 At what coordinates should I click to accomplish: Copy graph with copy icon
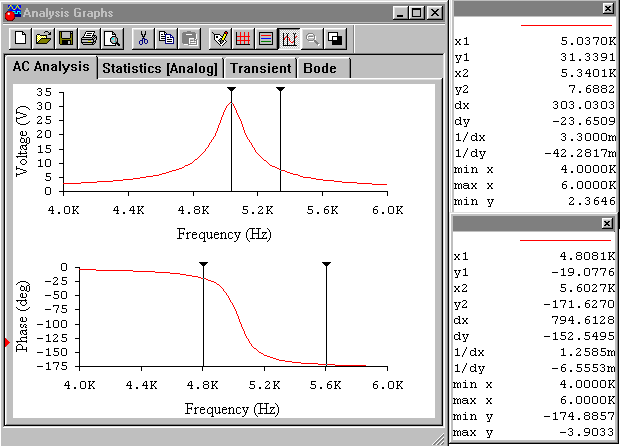coord(166,38)
